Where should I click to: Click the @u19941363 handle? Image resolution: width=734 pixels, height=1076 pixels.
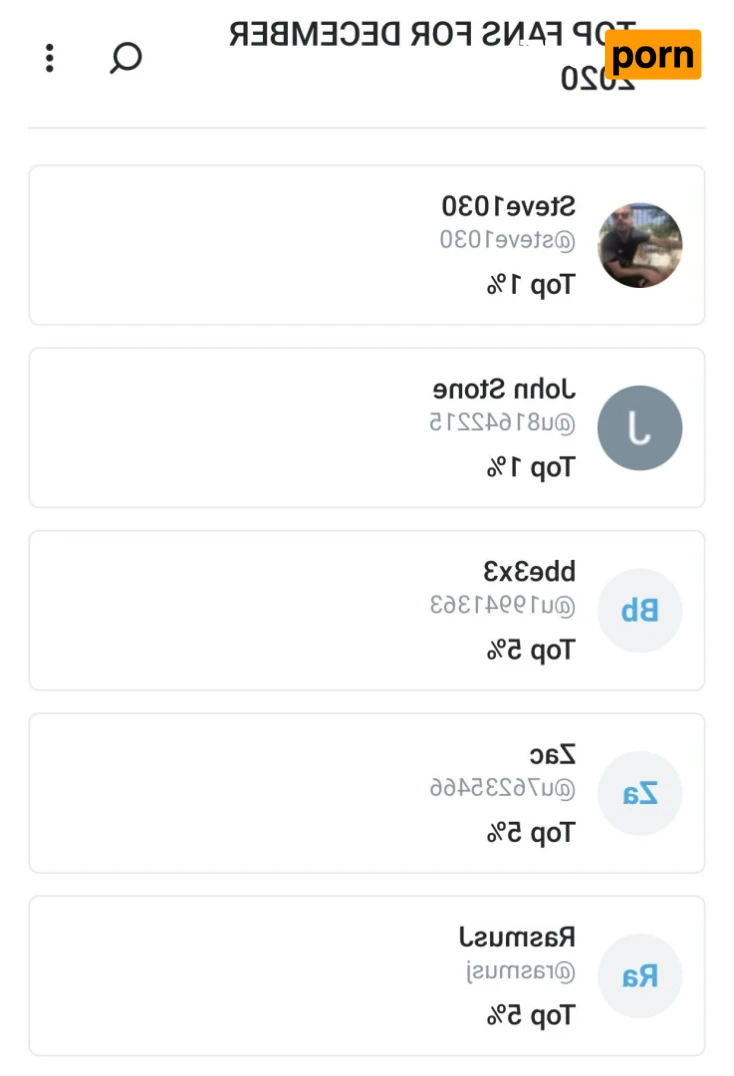click(502, 606)
